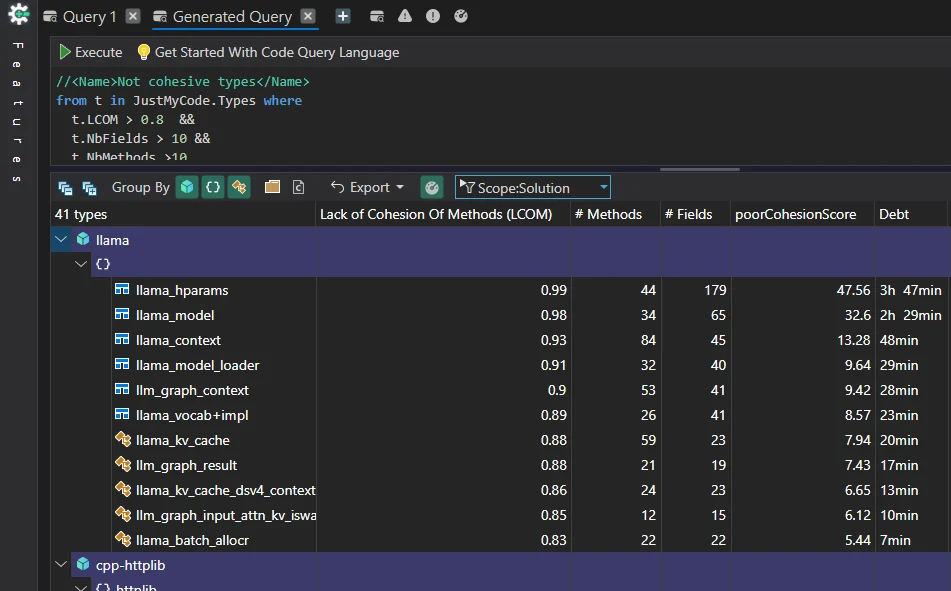Toggle group by namespace braces
951x591 pixels.
tap(213, 187)
